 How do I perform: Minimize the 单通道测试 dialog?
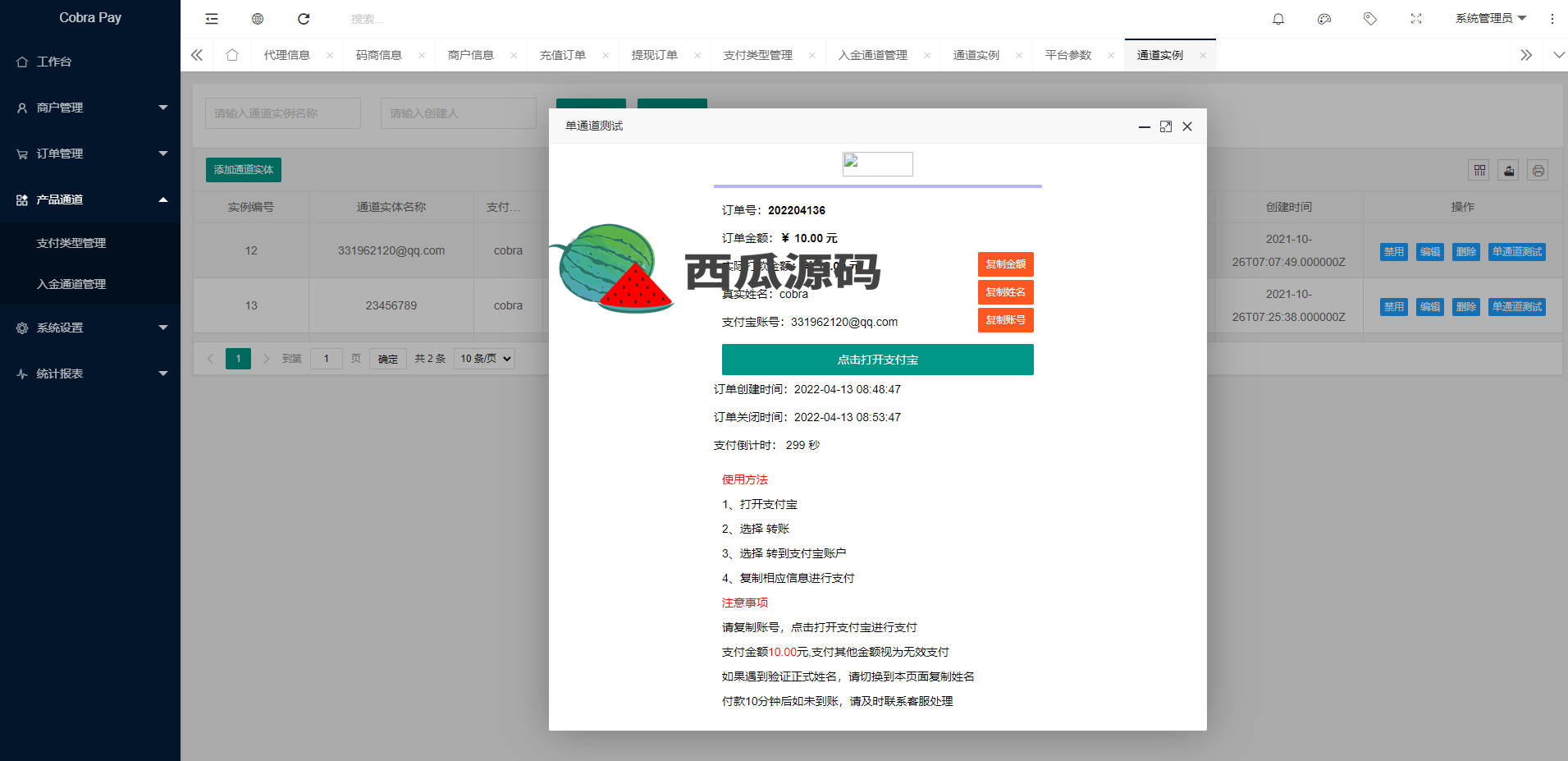[x=1145, y=126]
